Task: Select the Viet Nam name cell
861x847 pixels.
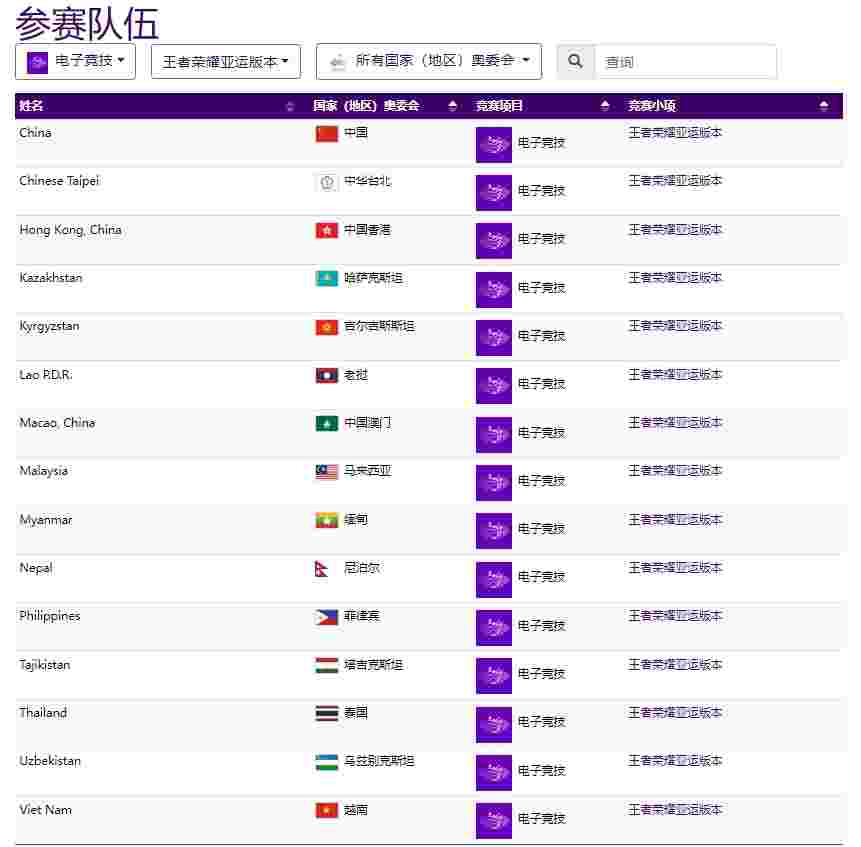Action: coord(46,810)
